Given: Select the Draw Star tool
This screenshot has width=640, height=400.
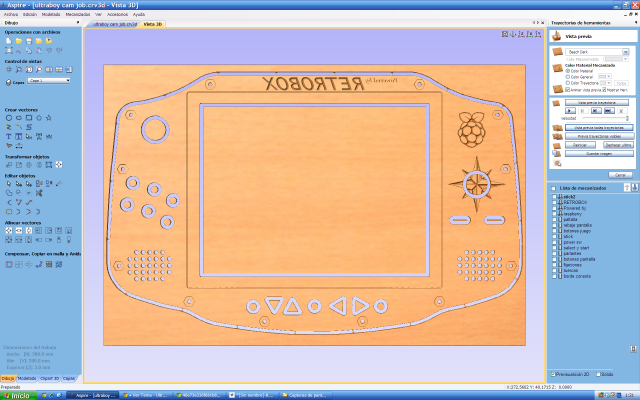Looking at the screenshot, I should click(x=49, y=118).
